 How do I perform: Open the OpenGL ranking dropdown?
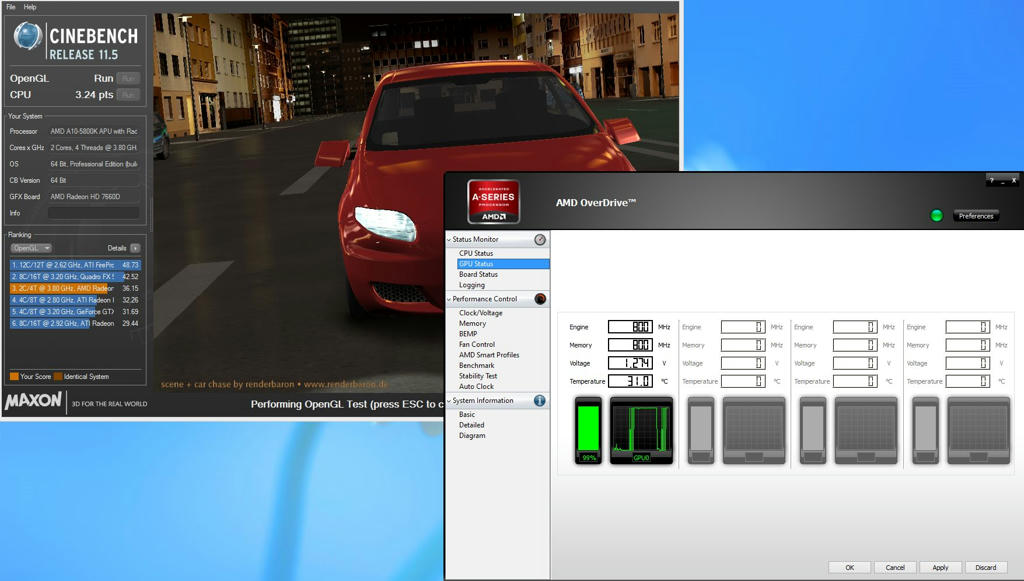[x=31, y=248]
